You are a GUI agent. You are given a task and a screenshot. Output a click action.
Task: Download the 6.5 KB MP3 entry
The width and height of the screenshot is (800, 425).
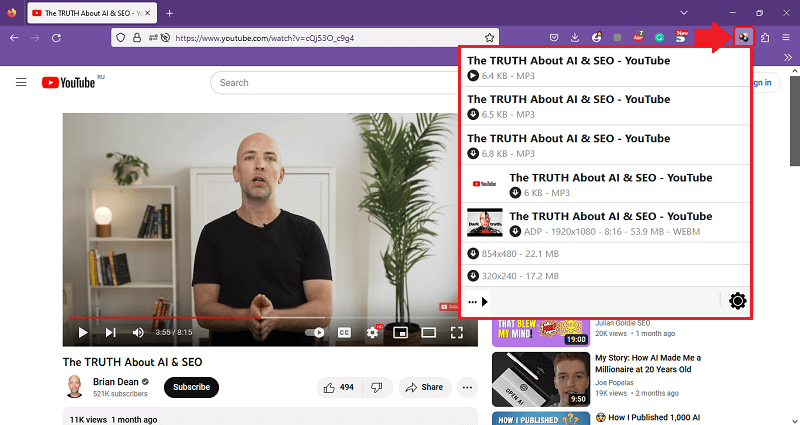(473, 115)
